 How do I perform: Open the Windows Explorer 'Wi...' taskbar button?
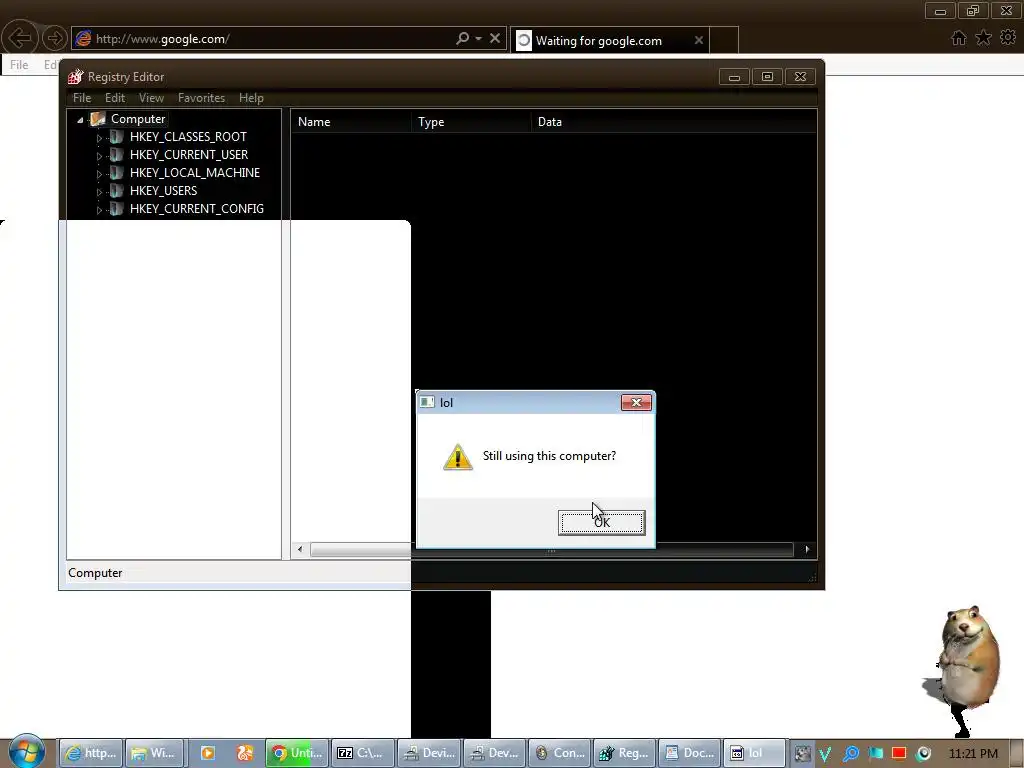(x=155, y=753)
